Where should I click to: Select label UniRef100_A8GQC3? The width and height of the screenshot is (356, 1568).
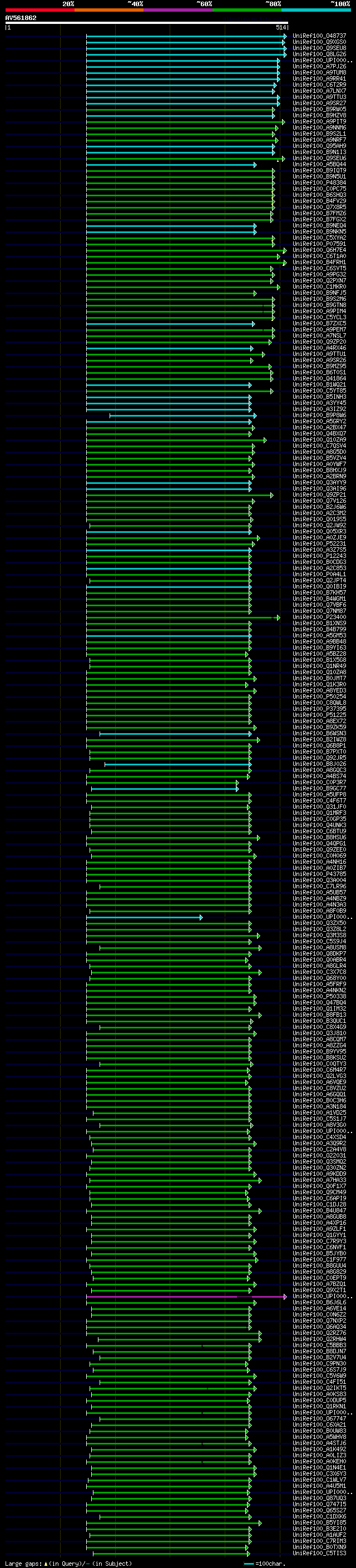point(319,770)
